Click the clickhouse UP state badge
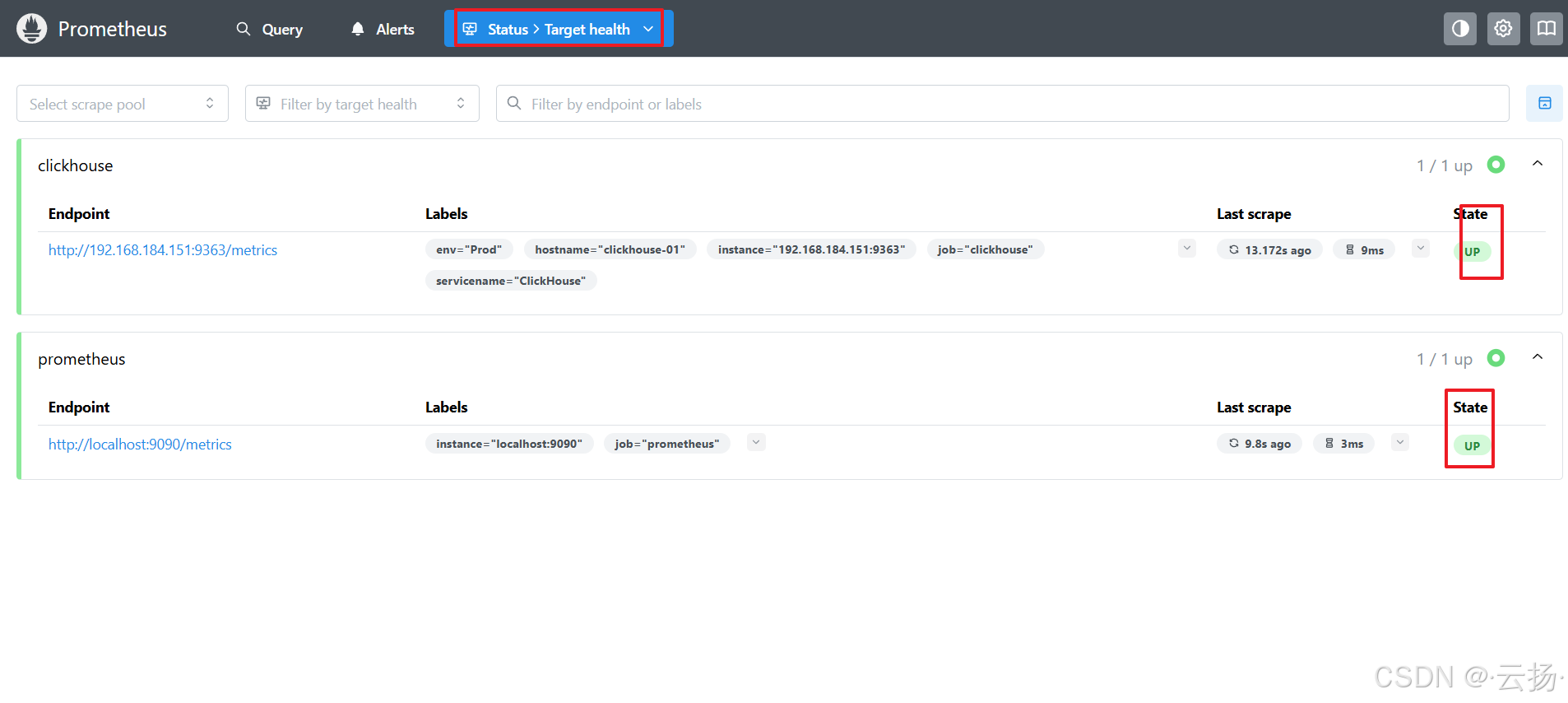This screenshot has height=703, width=1568. point(1472,252)
